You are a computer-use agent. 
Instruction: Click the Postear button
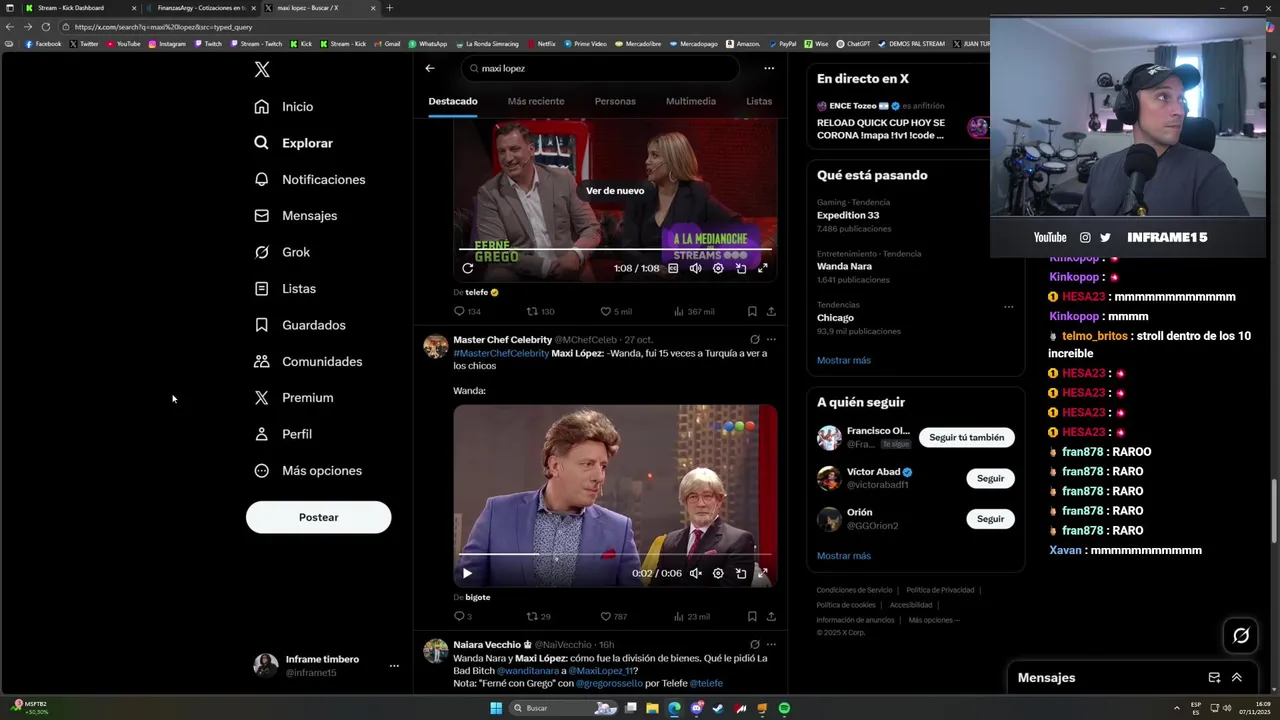(318, 517)
